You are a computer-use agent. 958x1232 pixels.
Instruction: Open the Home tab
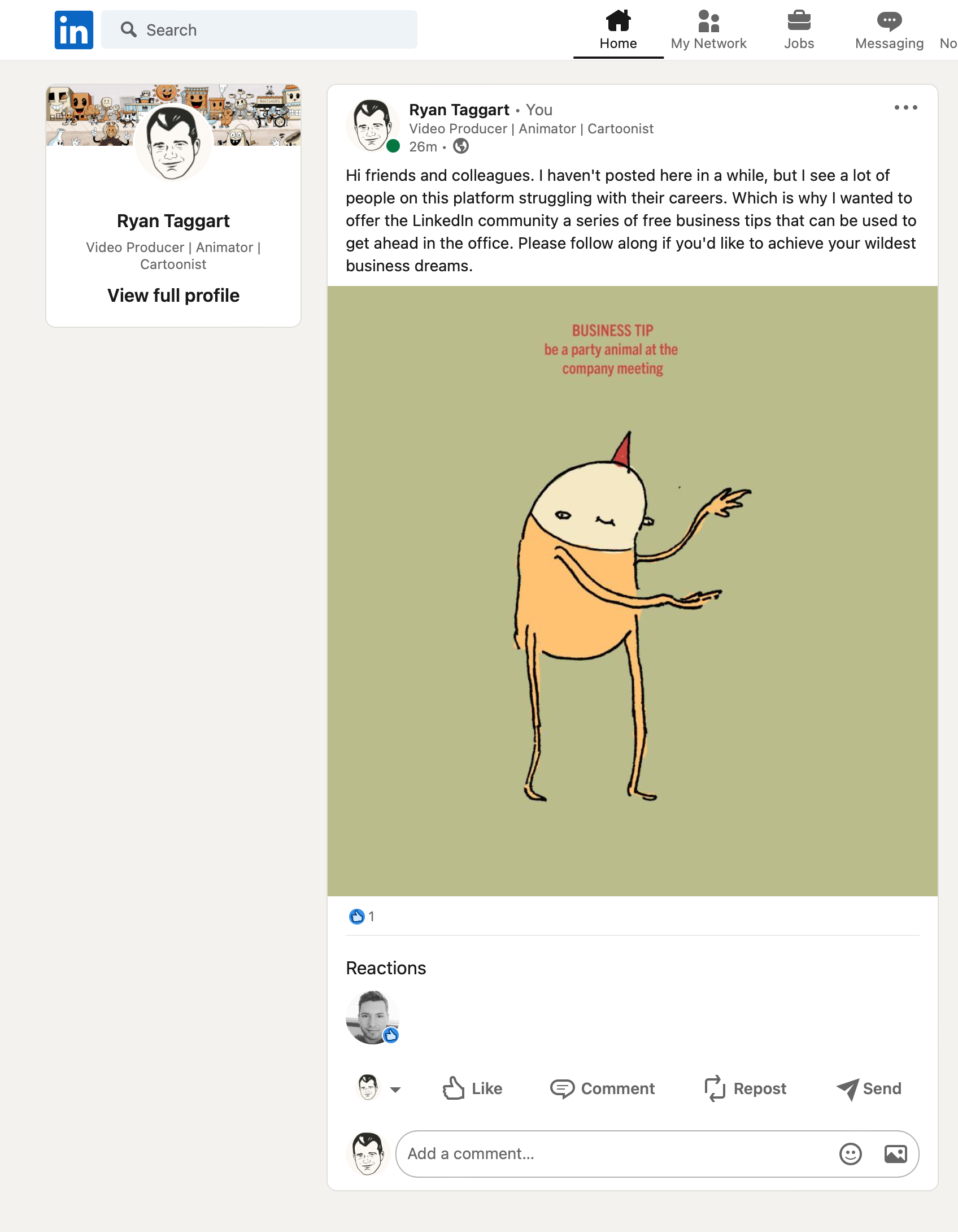[x=618, y=30]
